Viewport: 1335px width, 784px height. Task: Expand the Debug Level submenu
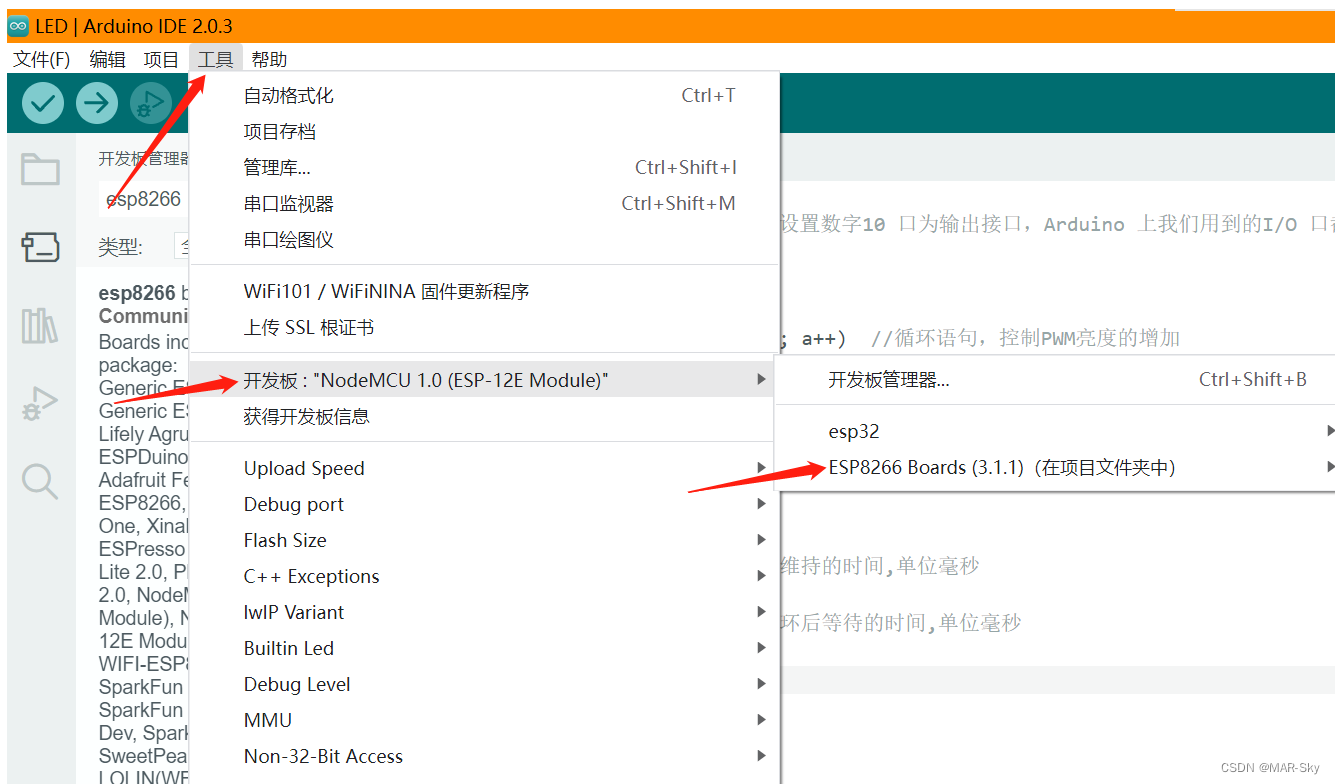[x=484, y=684]
